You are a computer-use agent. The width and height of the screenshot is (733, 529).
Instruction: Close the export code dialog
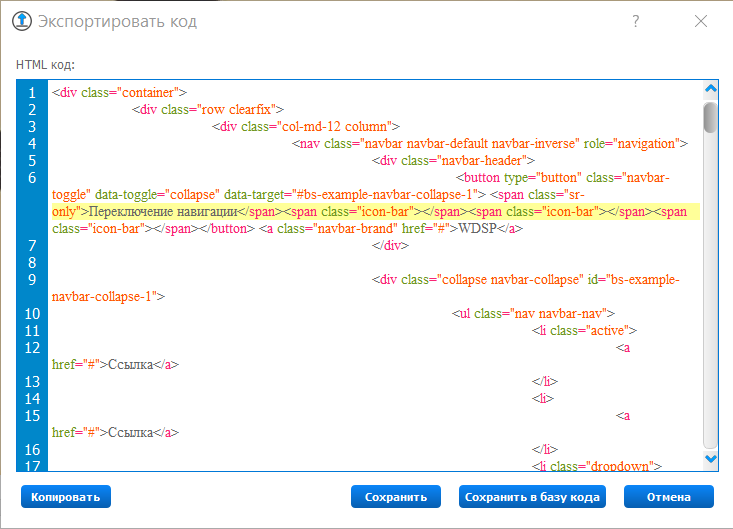pos(701,21)
